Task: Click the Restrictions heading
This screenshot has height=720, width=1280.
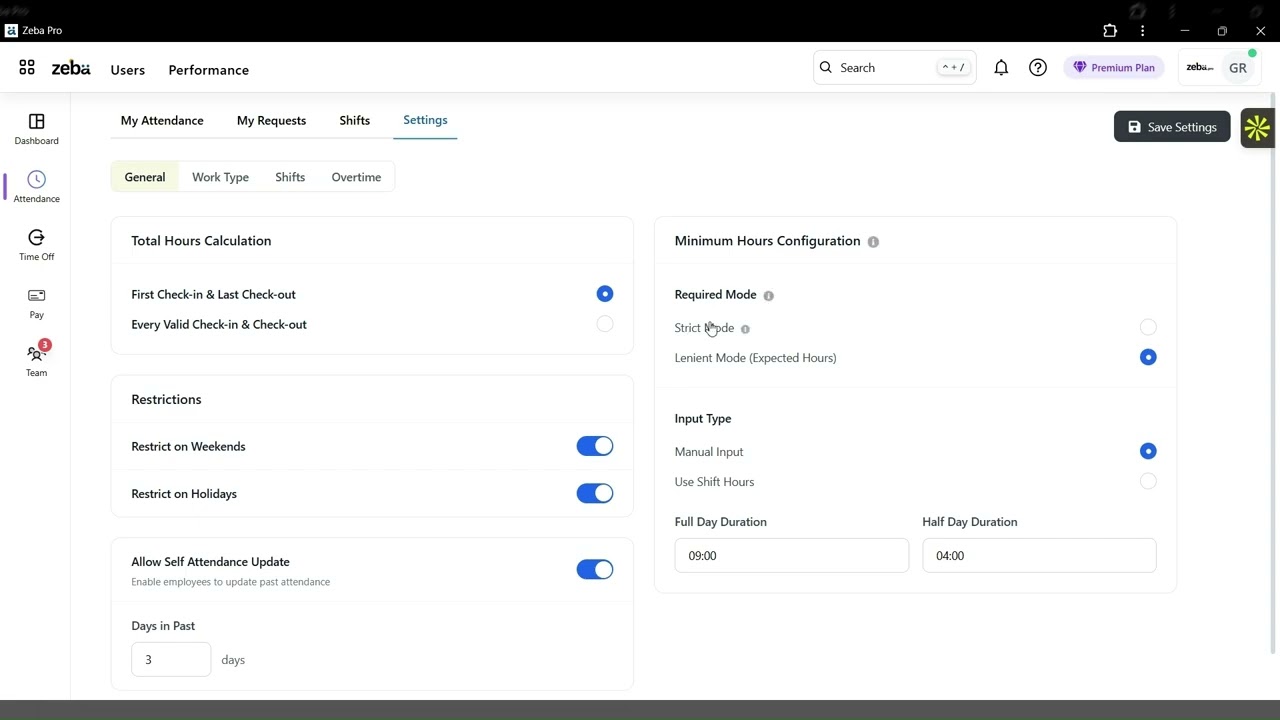Action: (166, 400)
